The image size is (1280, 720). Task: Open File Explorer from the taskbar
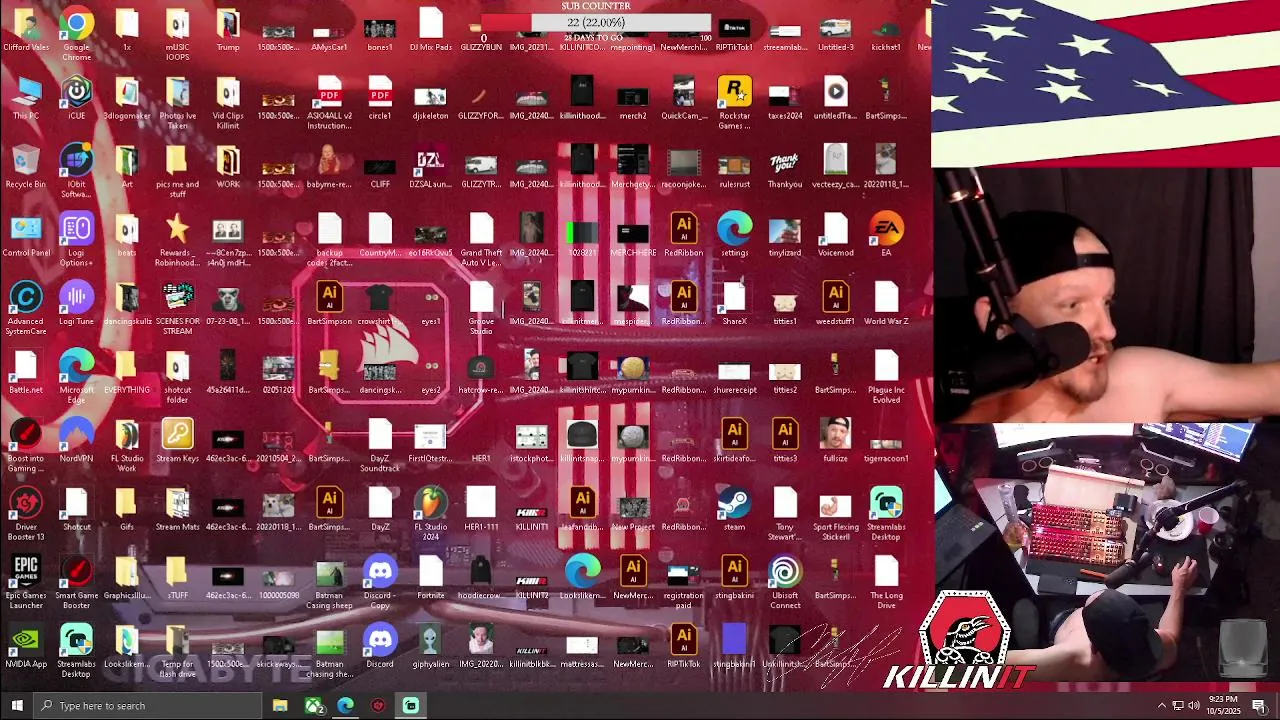[280, 706]
